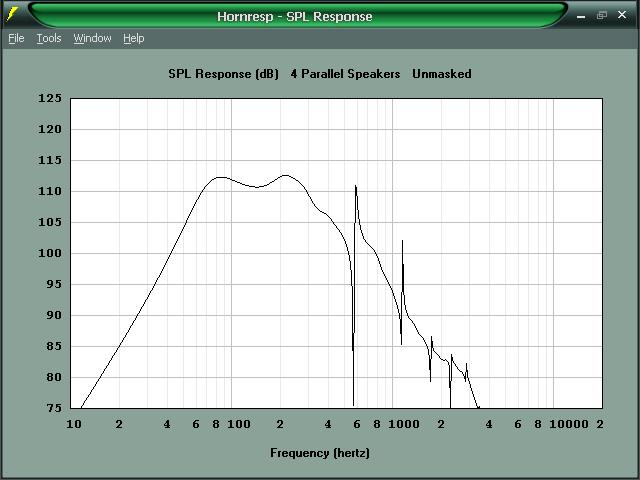Viewport: 640px width, 480px height.
Task: Click the '4 Parallel Speakers' label
Action: tap(345, 74)
